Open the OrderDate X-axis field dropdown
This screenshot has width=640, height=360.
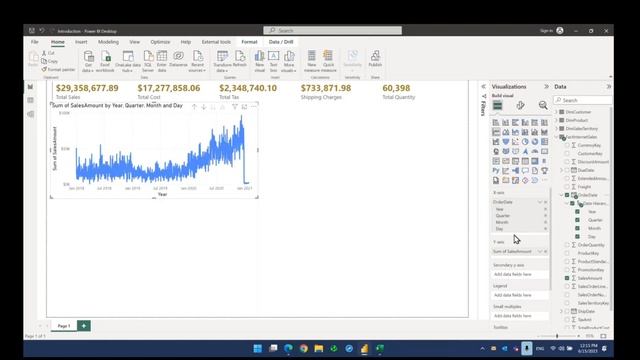pyautogui.click(x=540, y=202)
